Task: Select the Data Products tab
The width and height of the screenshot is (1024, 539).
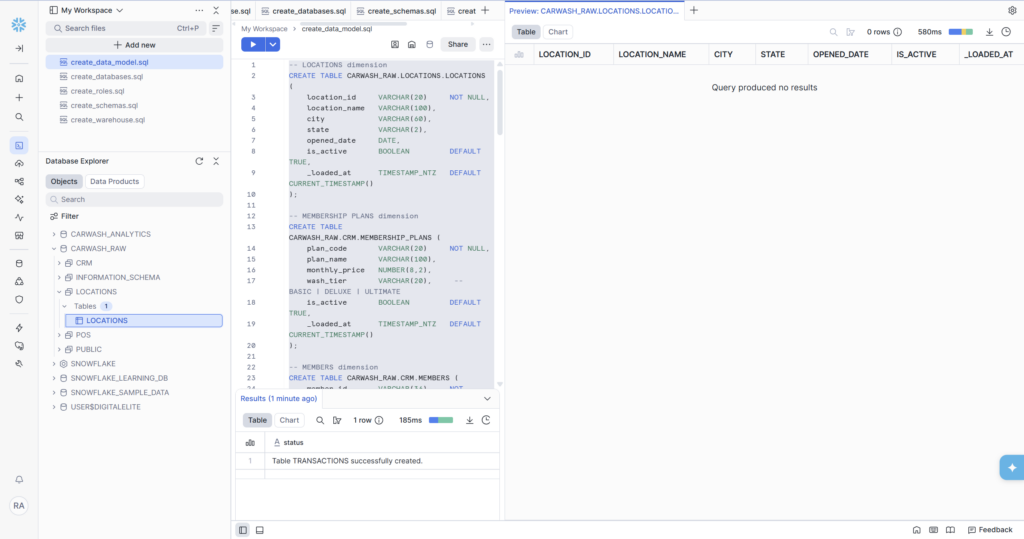Action: (115, 181)
